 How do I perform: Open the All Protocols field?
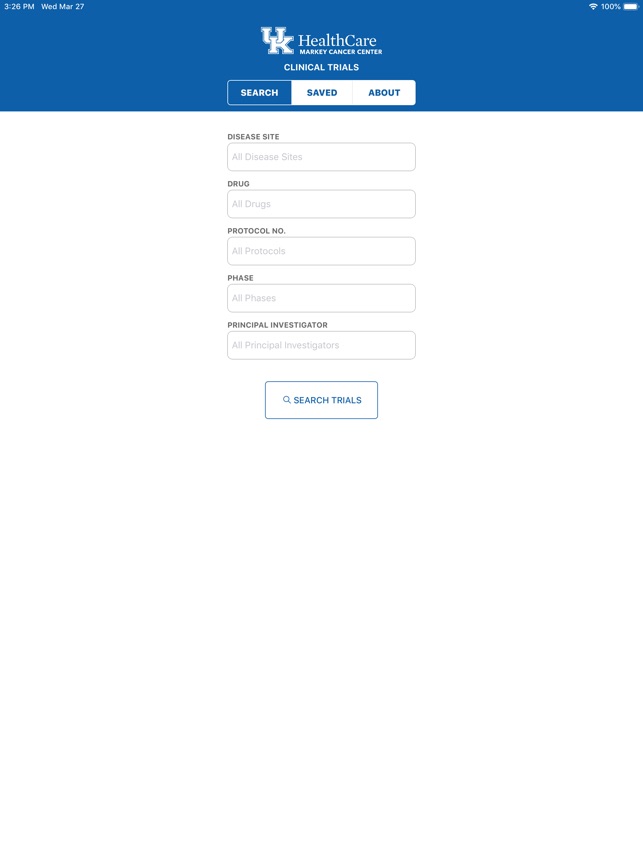pos(321,251)
